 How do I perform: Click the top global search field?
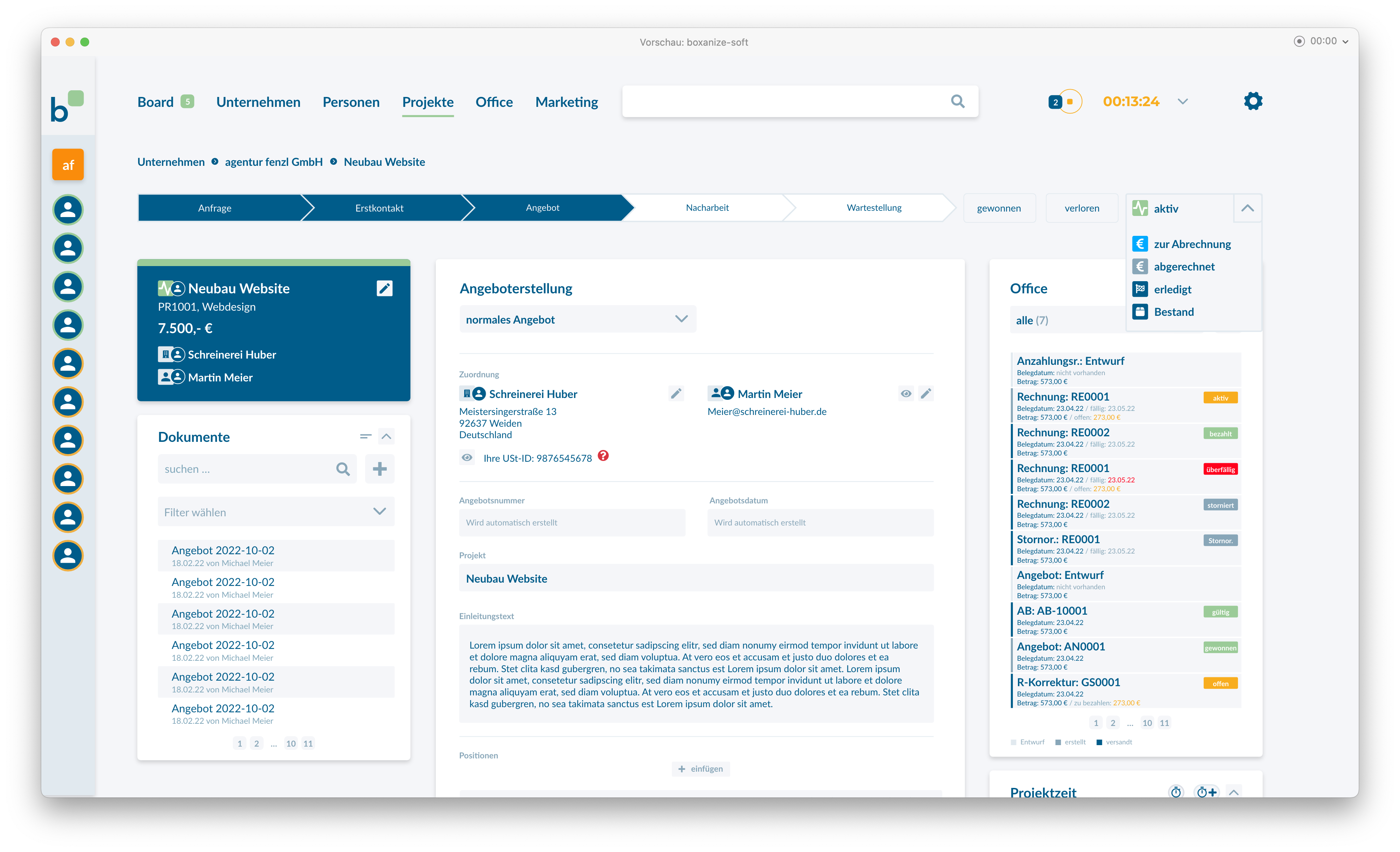[800, 102]
